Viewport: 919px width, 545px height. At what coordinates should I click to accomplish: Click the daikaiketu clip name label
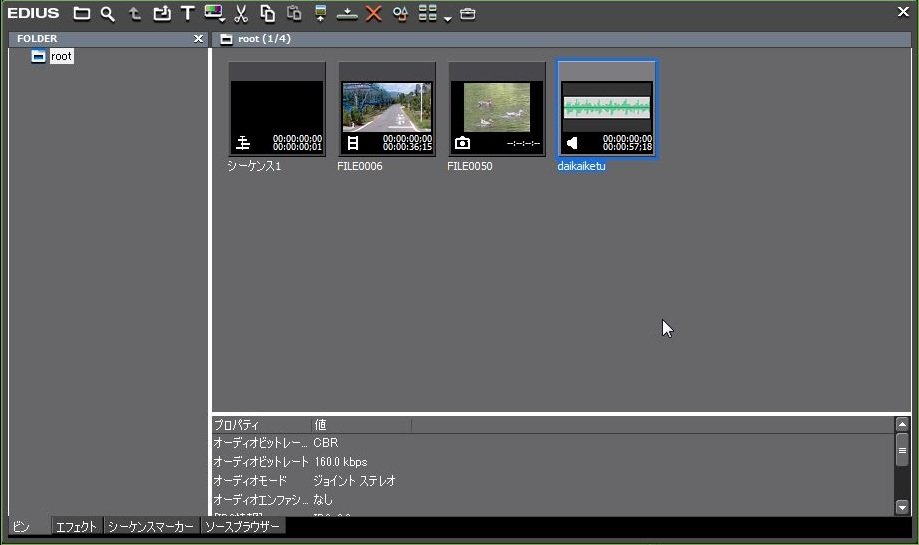581,166
